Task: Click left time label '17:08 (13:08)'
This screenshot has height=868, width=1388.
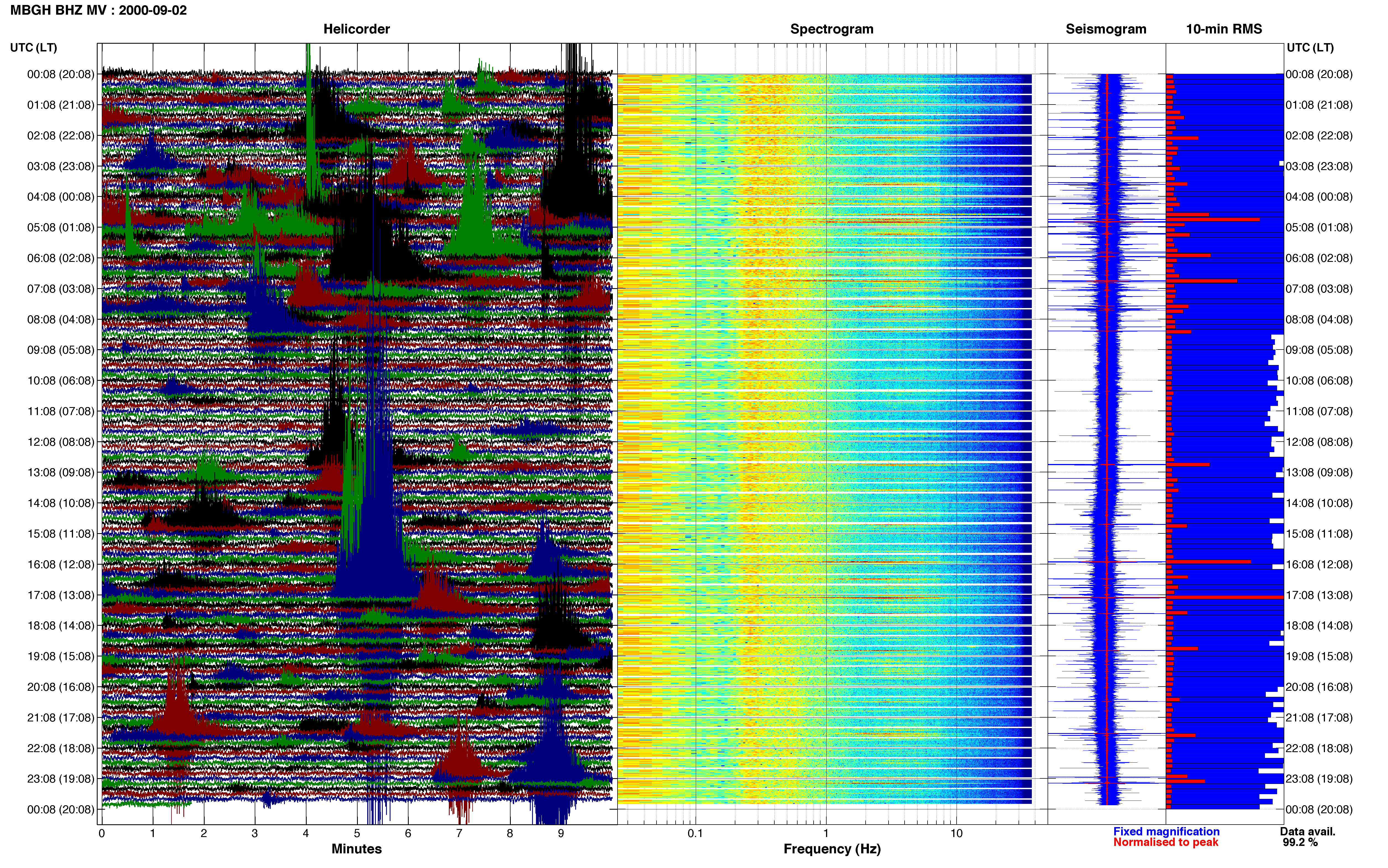Action: (60, 595)
